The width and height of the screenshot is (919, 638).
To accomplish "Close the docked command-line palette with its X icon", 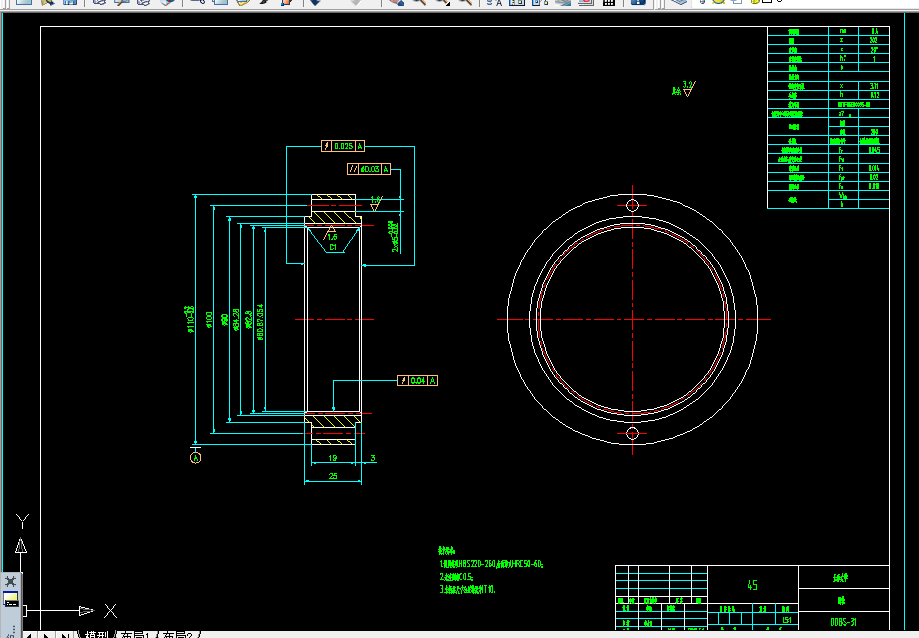I will click(11, 581).
